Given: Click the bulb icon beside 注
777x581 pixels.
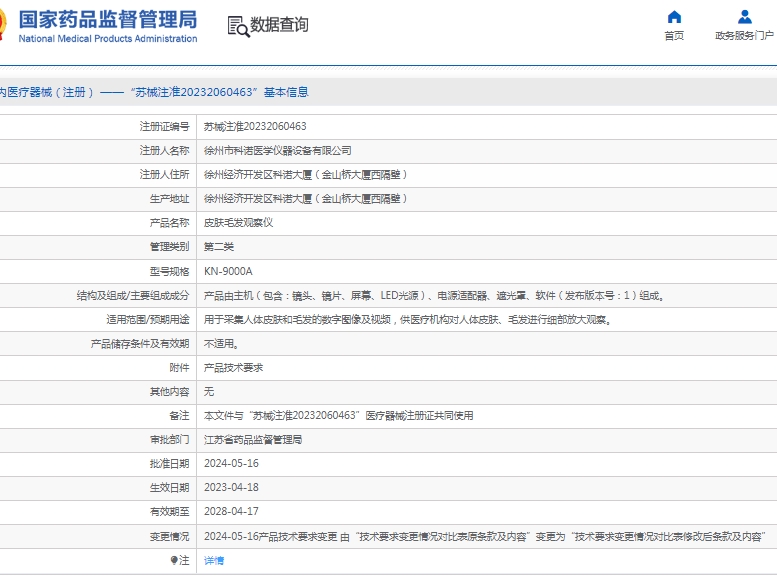Looking at the screenshot, I should click(x=174, y=560).
